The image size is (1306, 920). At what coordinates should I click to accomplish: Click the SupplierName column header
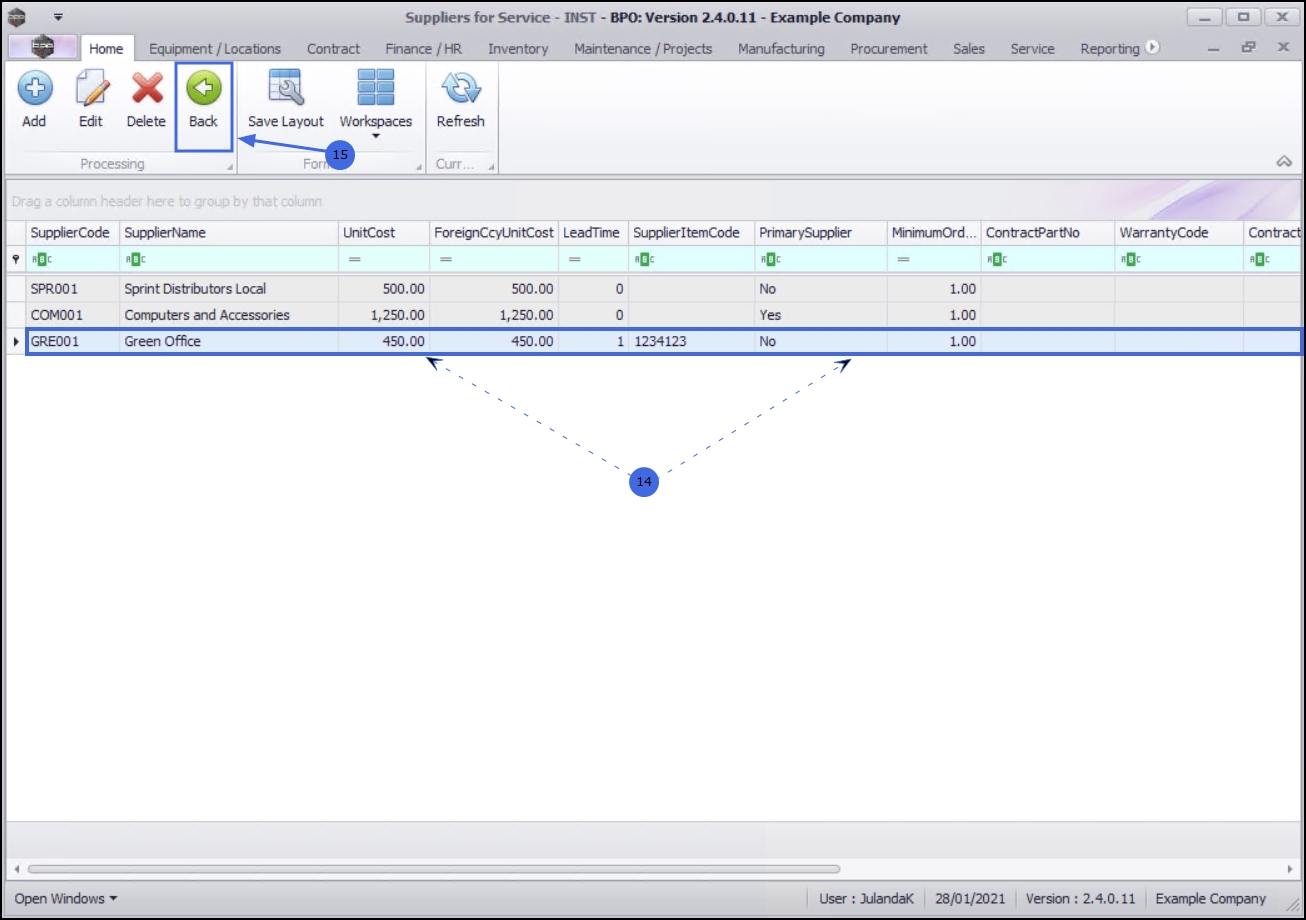[x=229, y=232]
